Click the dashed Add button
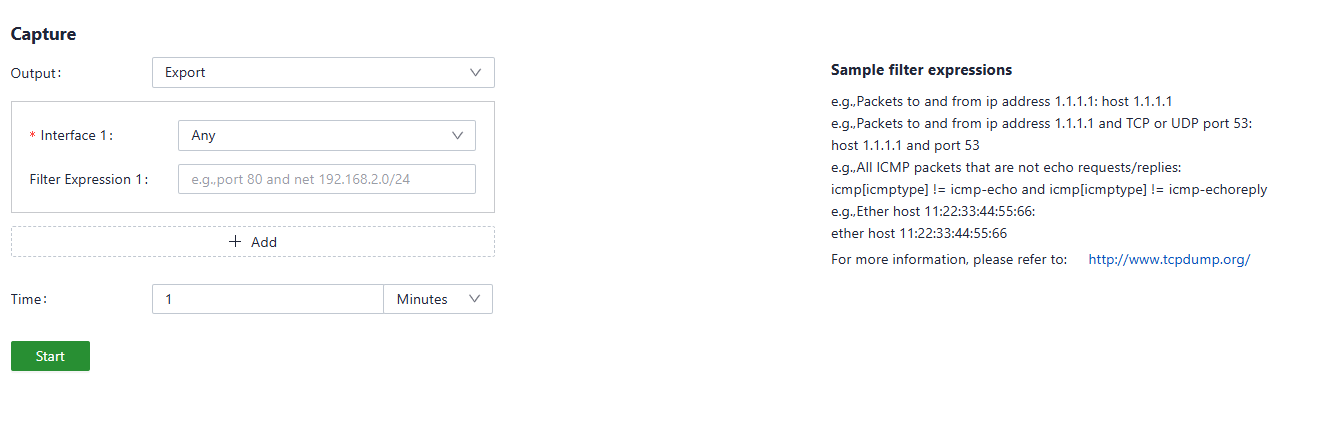1328x433 pixels. [253, 242]
